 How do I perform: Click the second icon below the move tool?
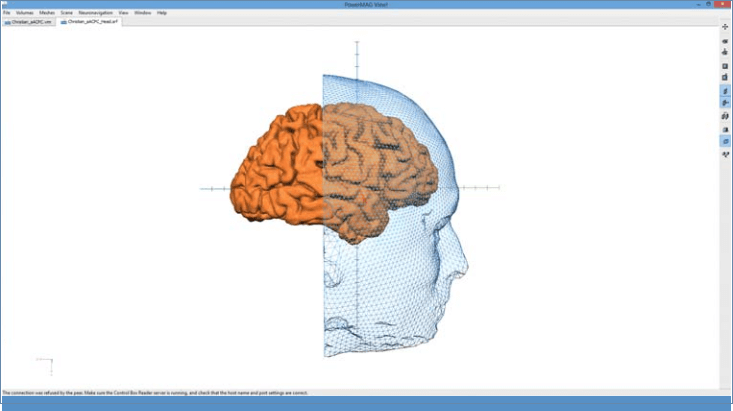pos(725,52)
